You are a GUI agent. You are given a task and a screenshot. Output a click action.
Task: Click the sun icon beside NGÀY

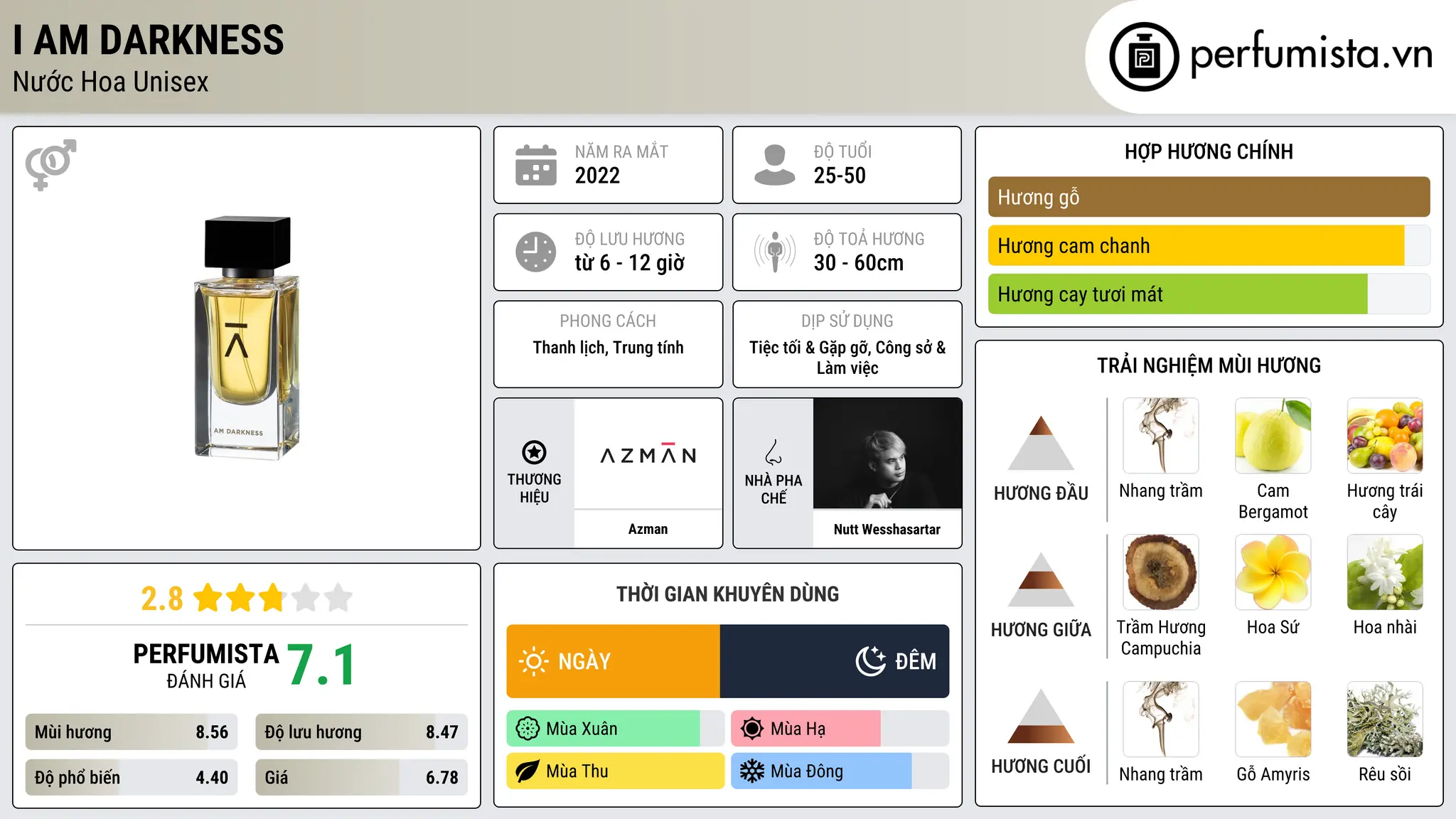pyautogui.click(x=534, y=661)
